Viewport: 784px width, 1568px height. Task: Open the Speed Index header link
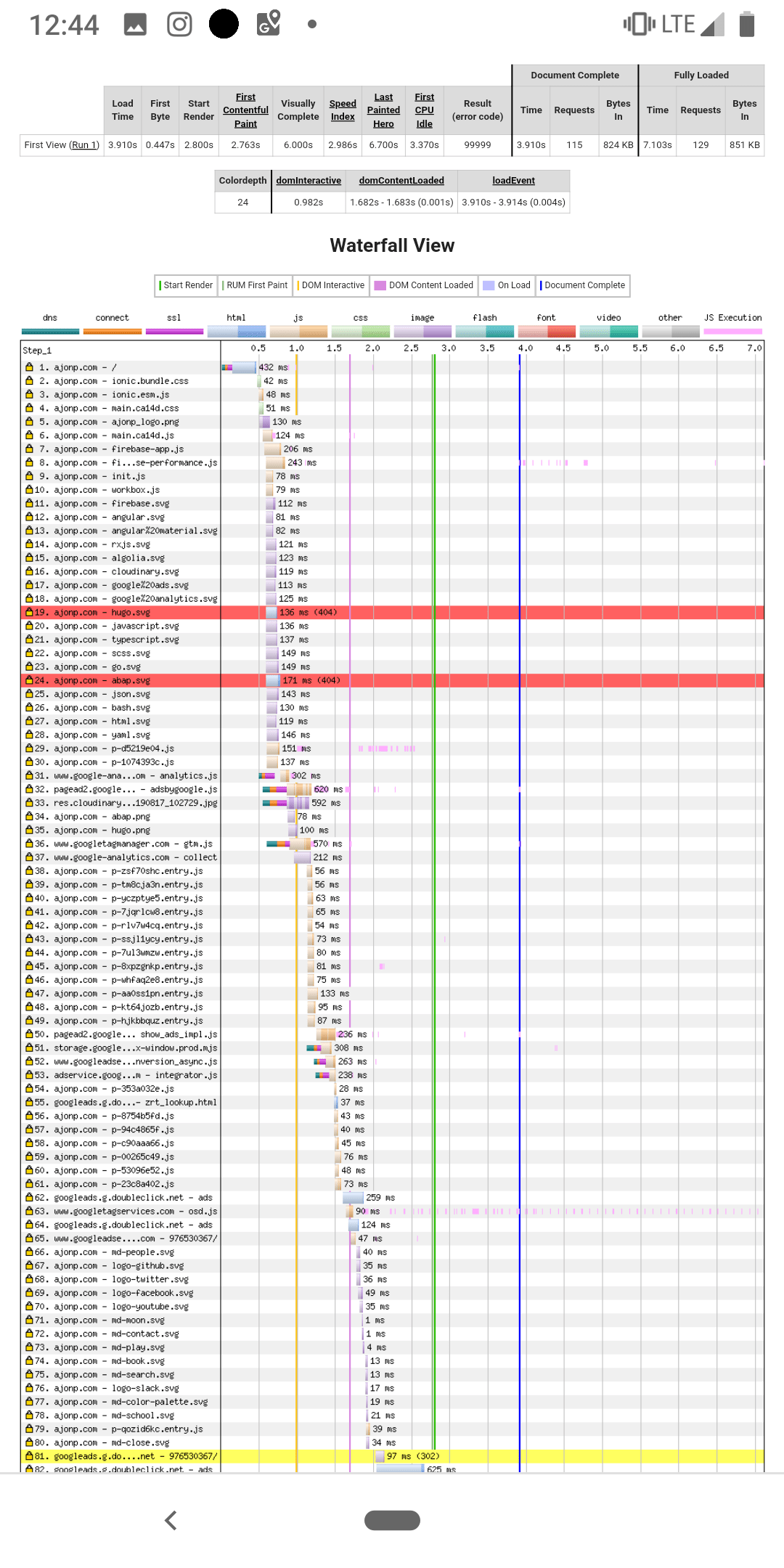coord(343,110)
